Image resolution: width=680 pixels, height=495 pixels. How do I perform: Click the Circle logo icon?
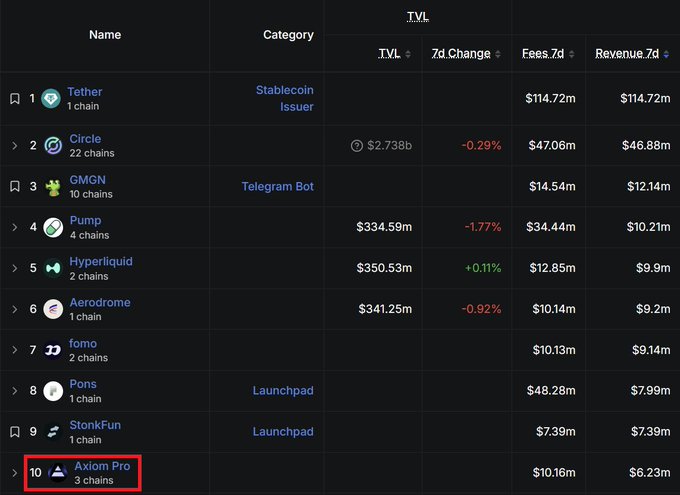53,145
